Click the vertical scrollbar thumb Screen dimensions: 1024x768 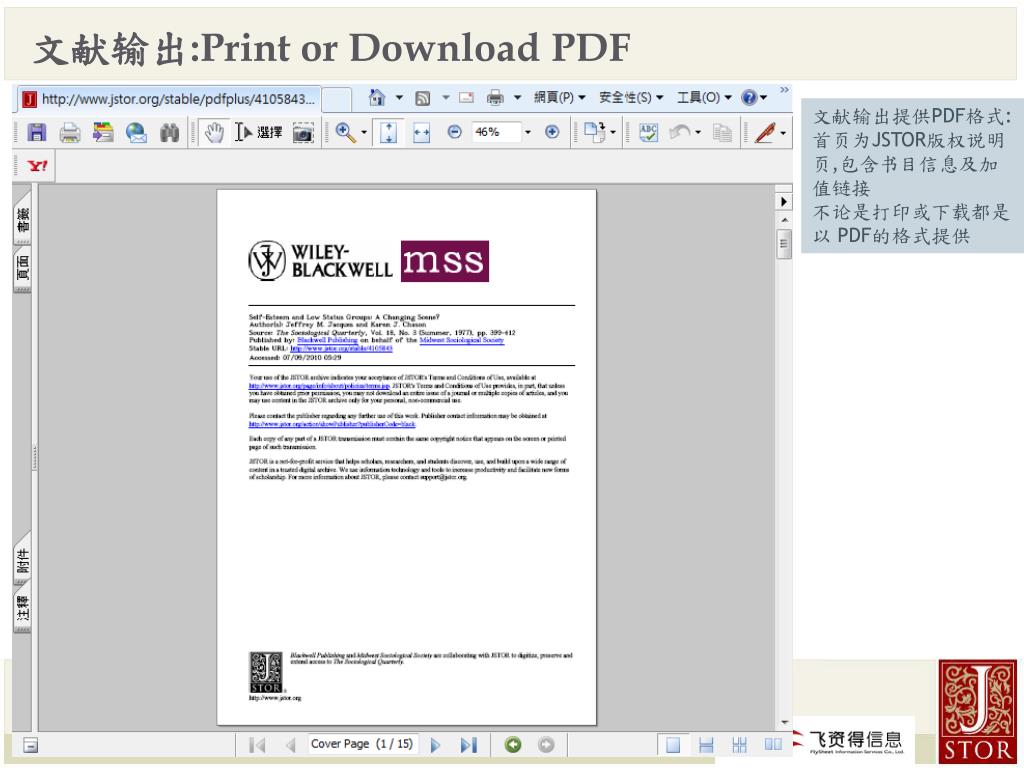coord(784,244)
